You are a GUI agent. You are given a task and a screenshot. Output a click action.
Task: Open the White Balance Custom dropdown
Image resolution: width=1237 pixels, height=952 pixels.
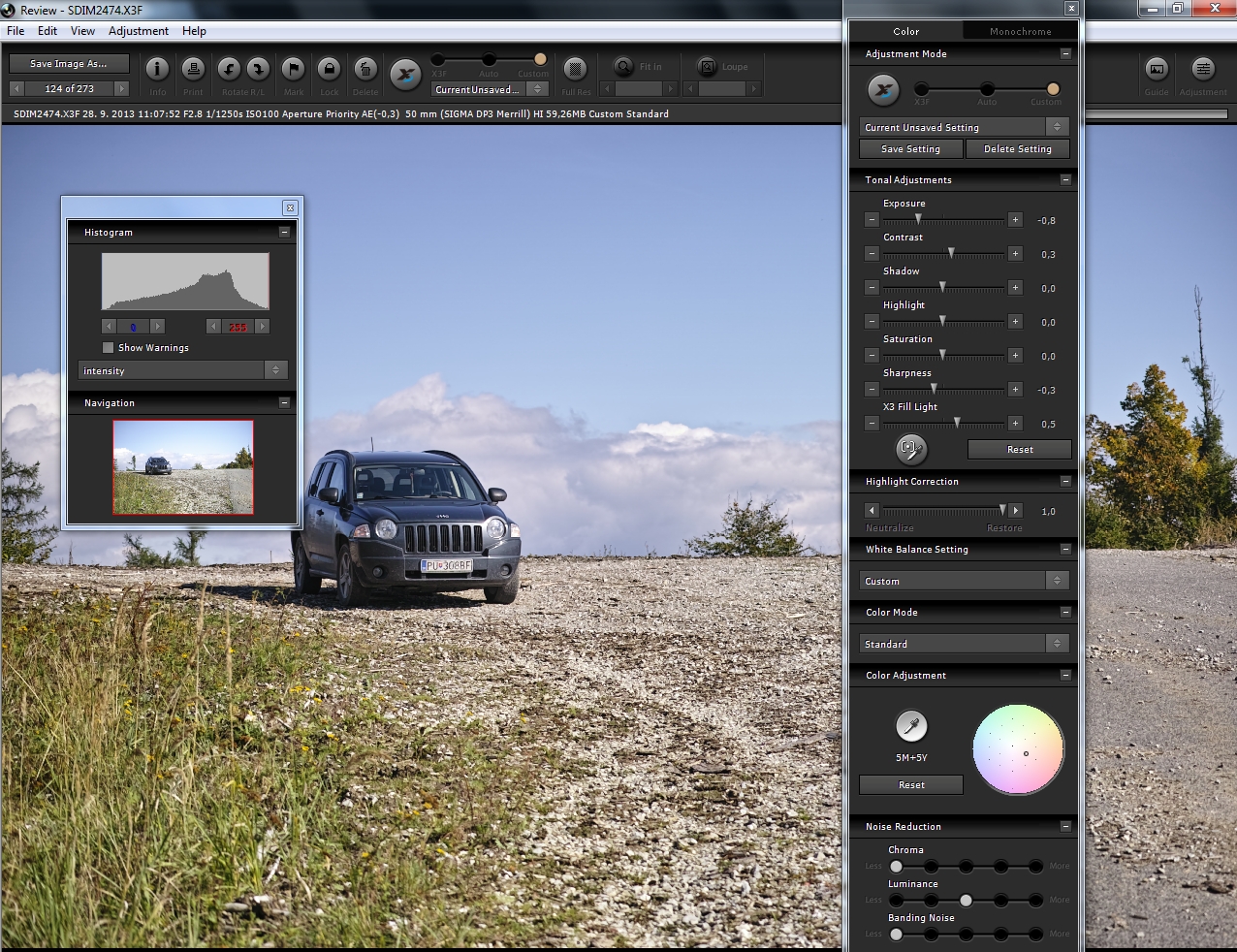(x=964, y=581)
